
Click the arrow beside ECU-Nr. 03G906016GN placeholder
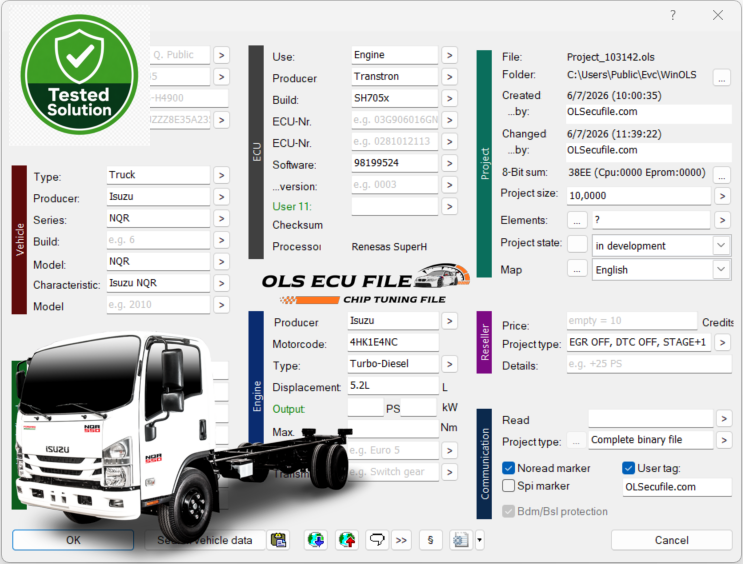[450, 120]
